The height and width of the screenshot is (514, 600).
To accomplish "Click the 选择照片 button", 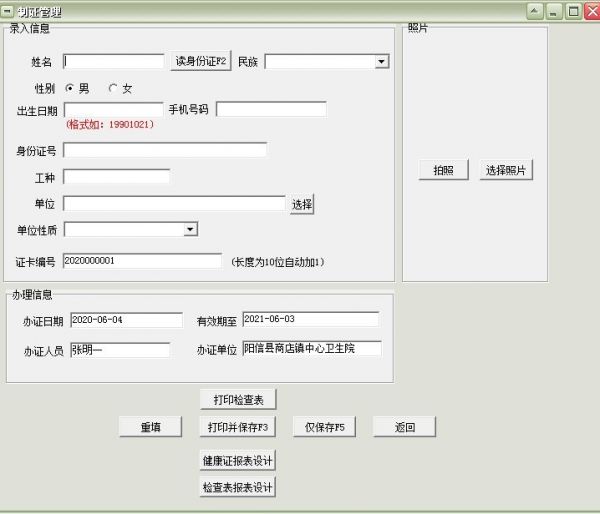I will coord(506,170).
